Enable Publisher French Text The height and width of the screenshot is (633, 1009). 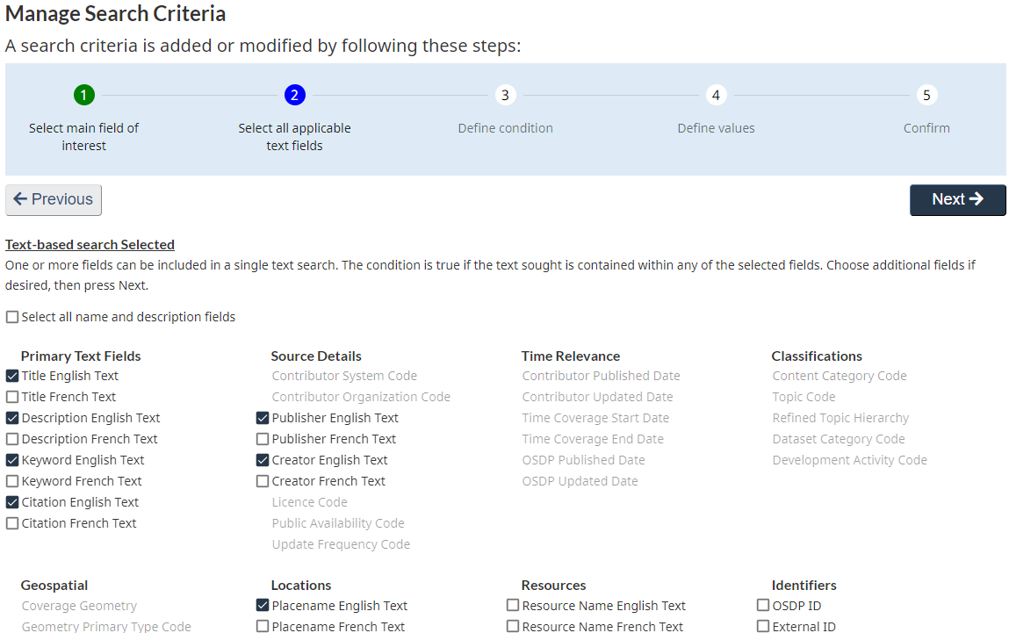tap(262, 438)
